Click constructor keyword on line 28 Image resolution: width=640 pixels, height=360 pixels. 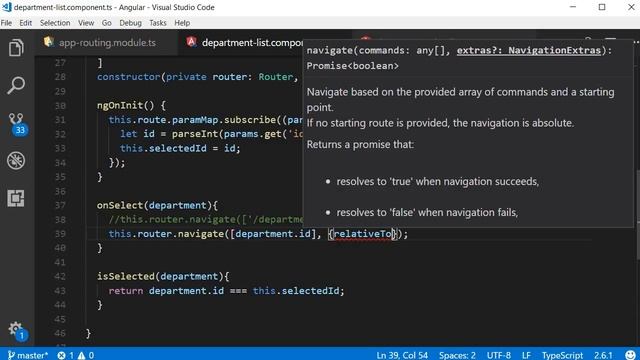tap(129, 77)
